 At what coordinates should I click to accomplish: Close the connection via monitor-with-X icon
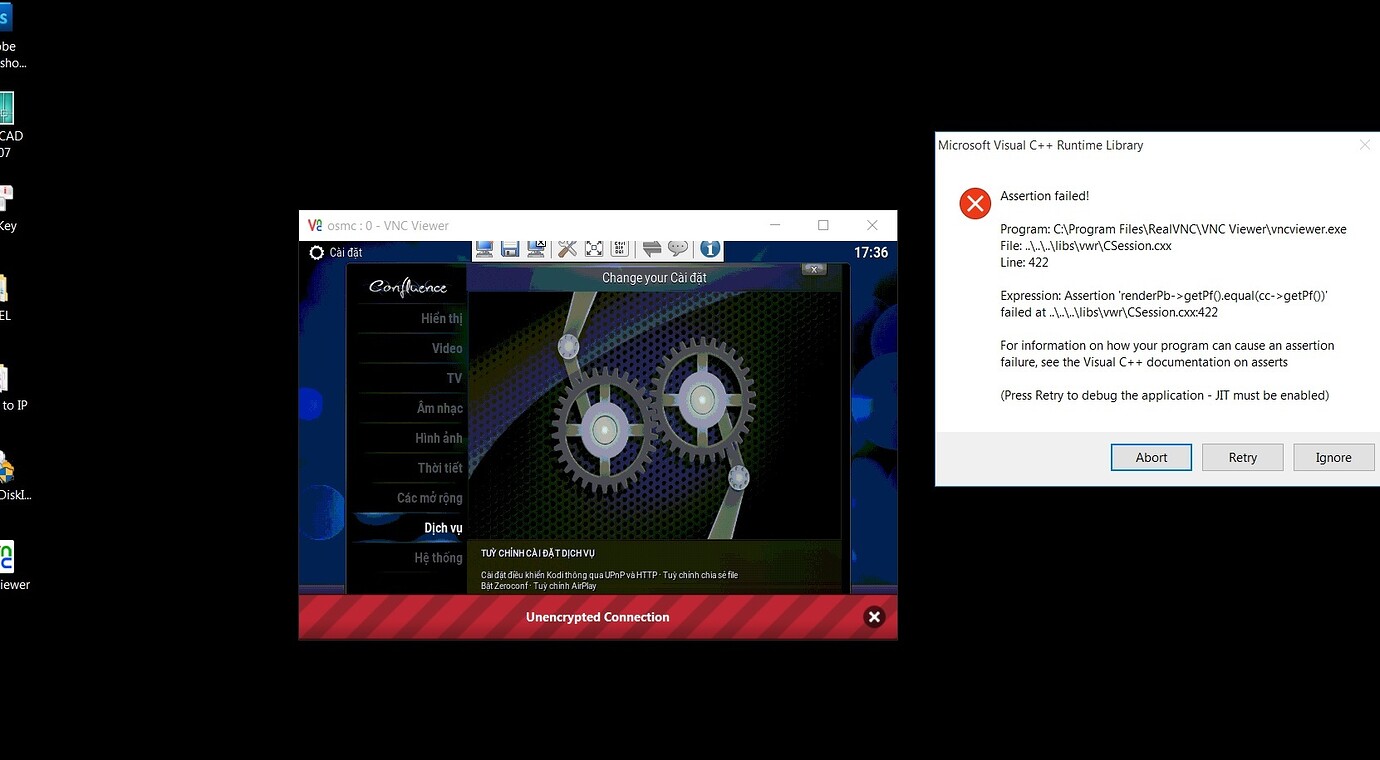536,248
